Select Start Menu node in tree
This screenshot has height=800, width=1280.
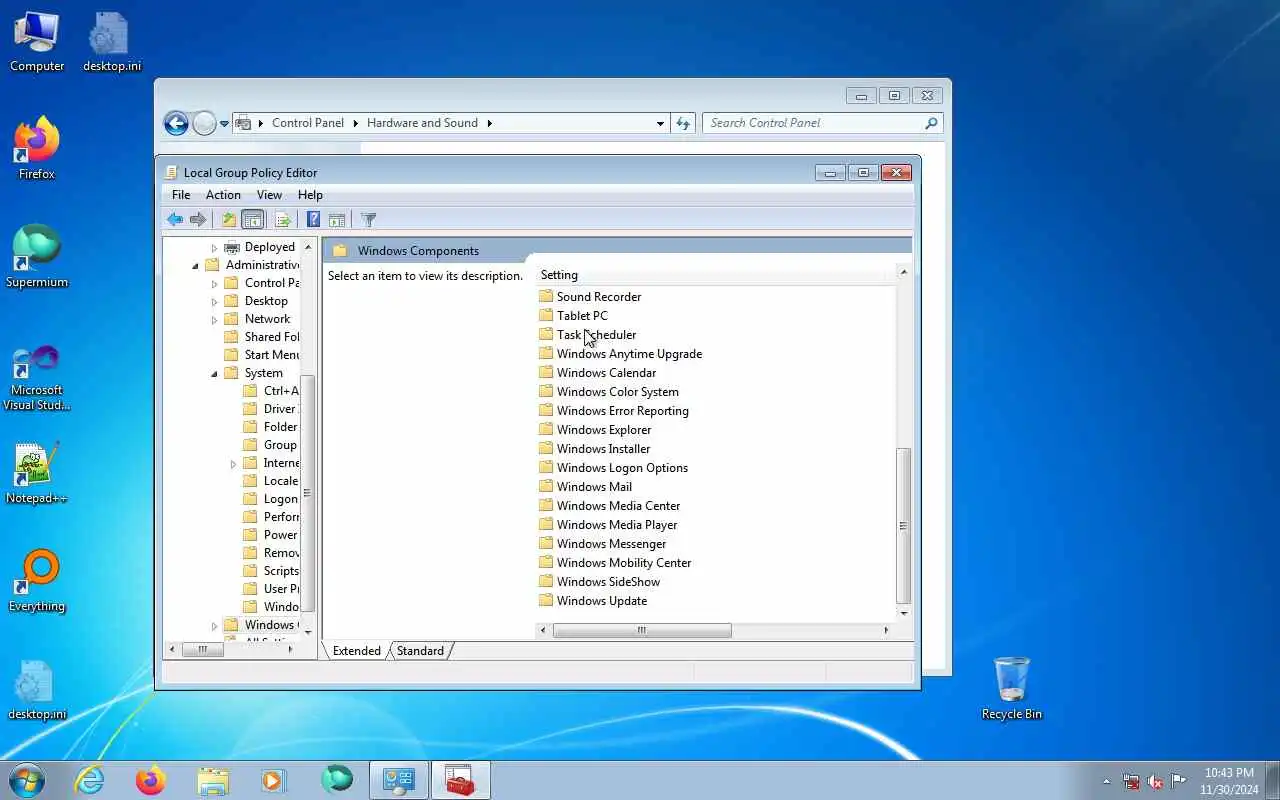(262, 355)
